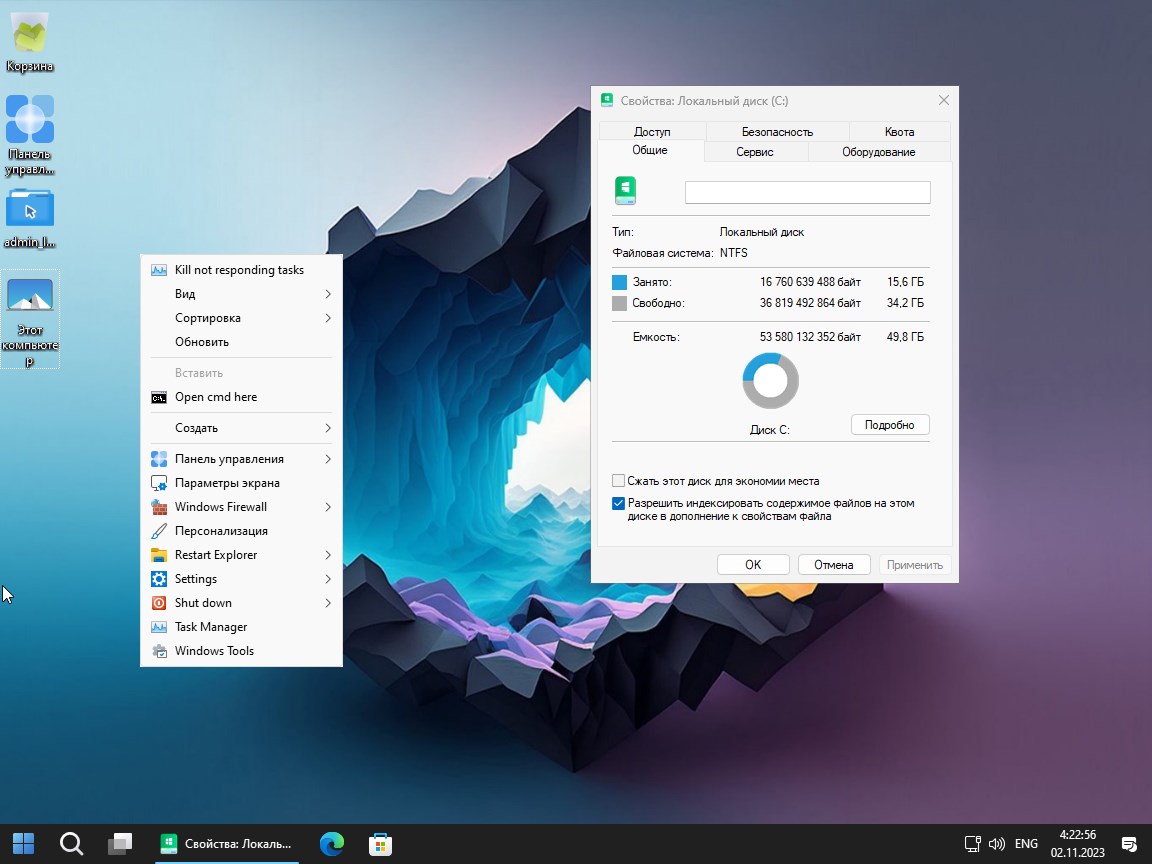The height and width of the screenshot is (864, 1152).
Task: Click the Свойства: Локаль... taskbar button
Action: click(228, 843)
